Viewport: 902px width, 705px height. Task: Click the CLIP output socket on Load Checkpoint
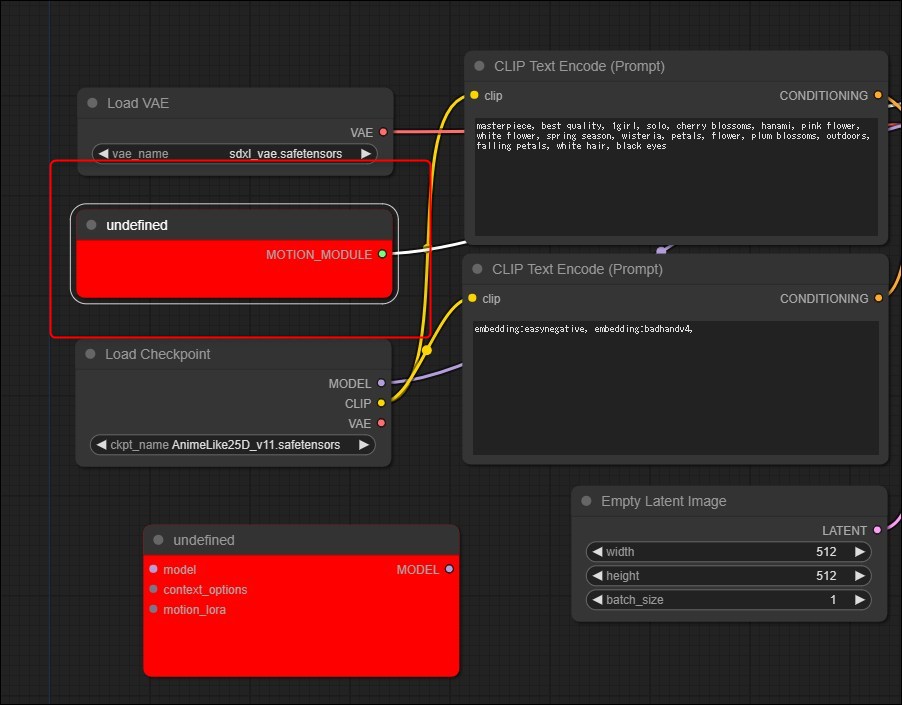click(x=381, y=403)
